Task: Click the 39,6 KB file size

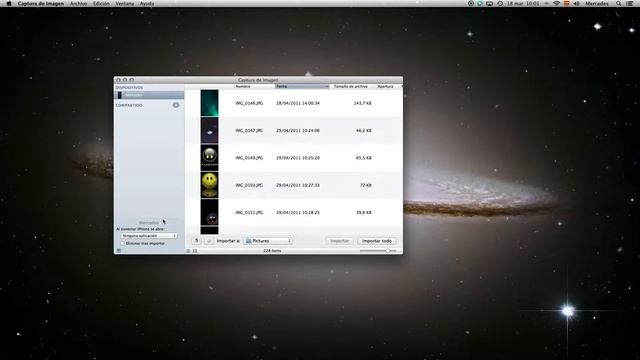Action: pyautogui.click(x=364, y=212)
